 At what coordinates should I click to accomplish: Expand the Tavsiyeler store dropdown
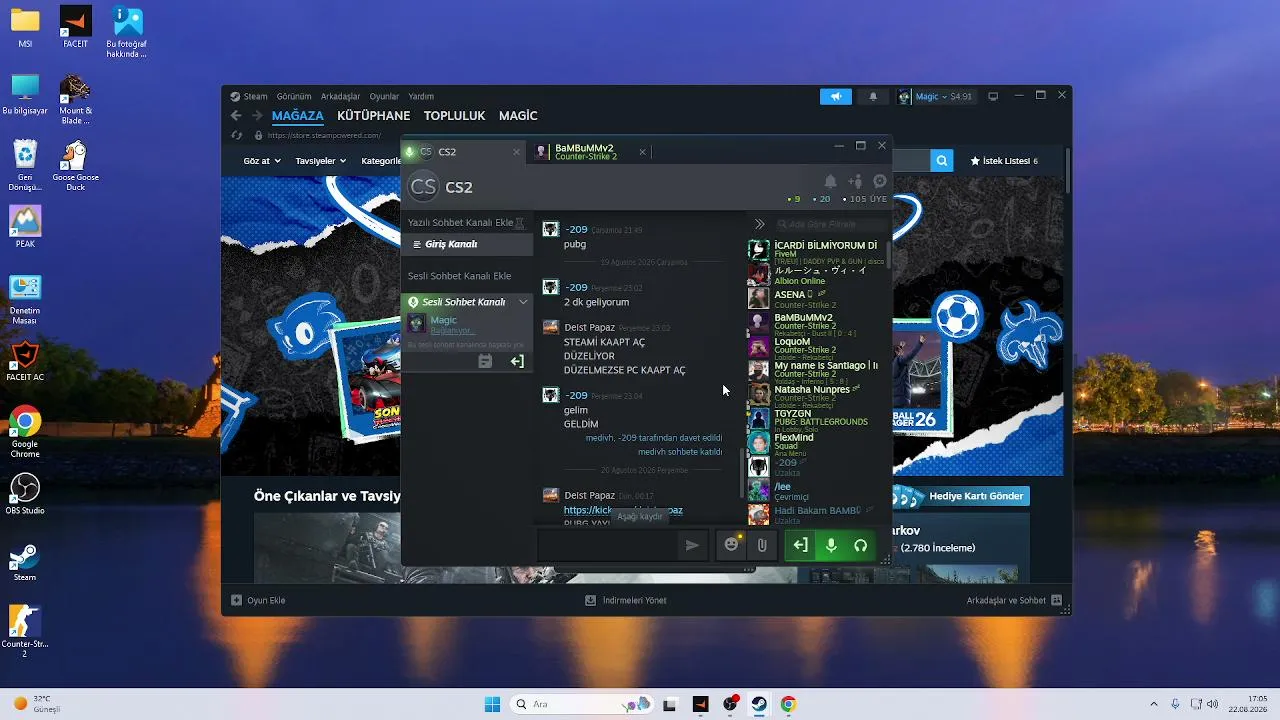pyautogui.click(x=321, y=160)
